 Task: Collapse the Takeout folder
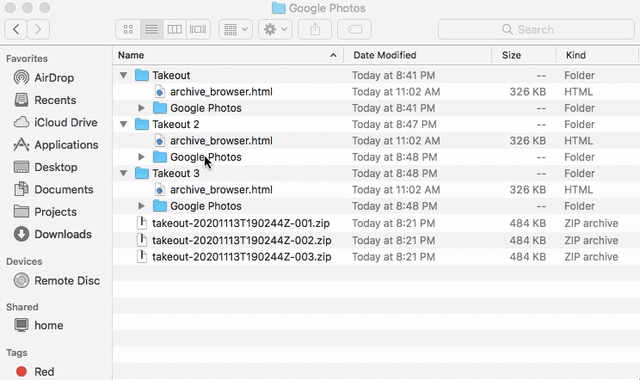tap(123, 75)
